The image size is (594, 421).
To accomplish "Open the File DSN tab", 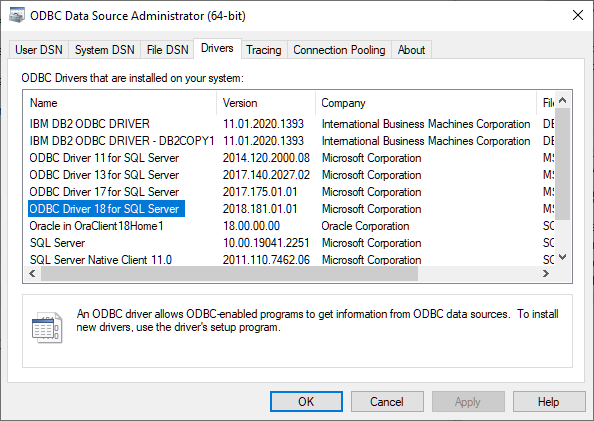I will point(167,50).
